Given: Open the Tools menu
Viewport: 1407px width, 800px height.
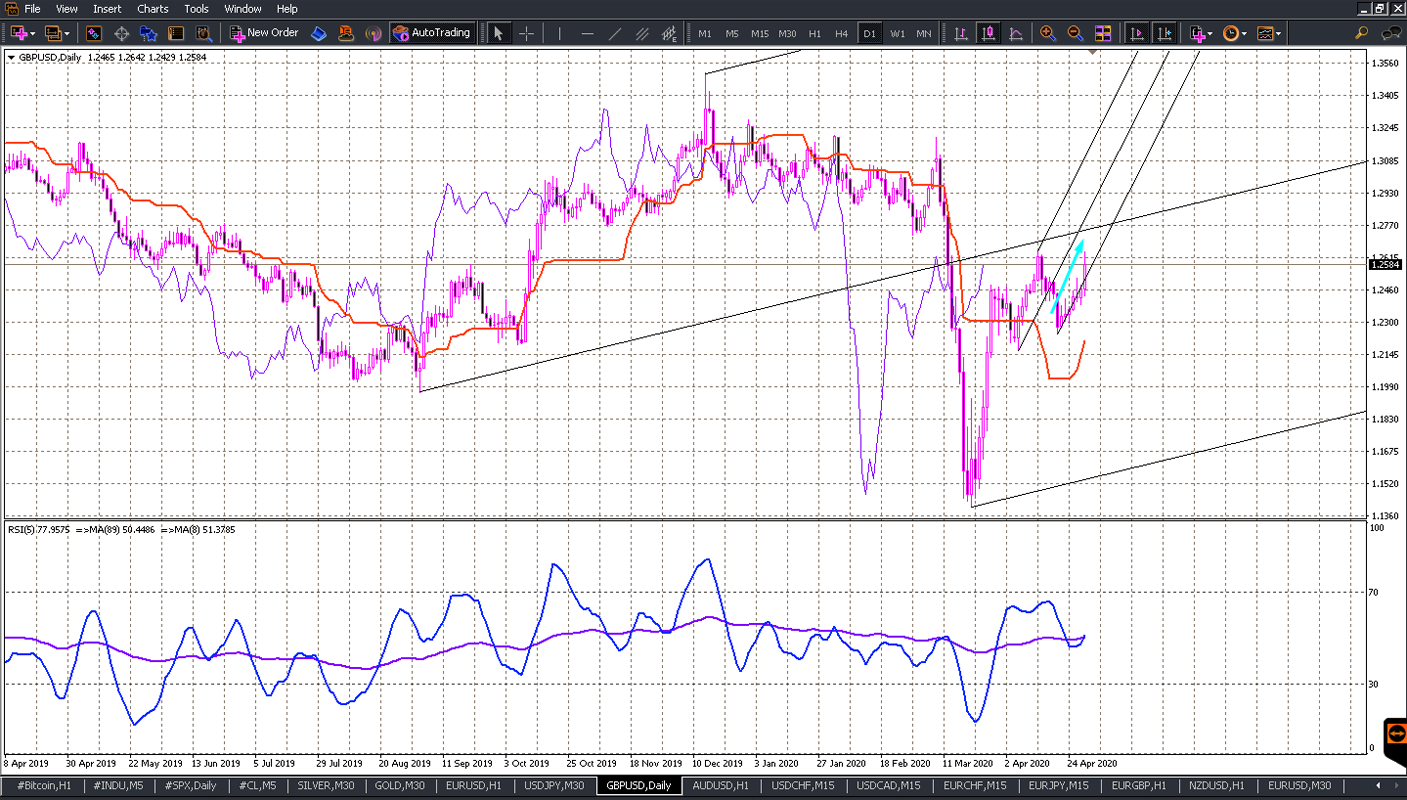Looking at the screenshot, I should [197, 9].
